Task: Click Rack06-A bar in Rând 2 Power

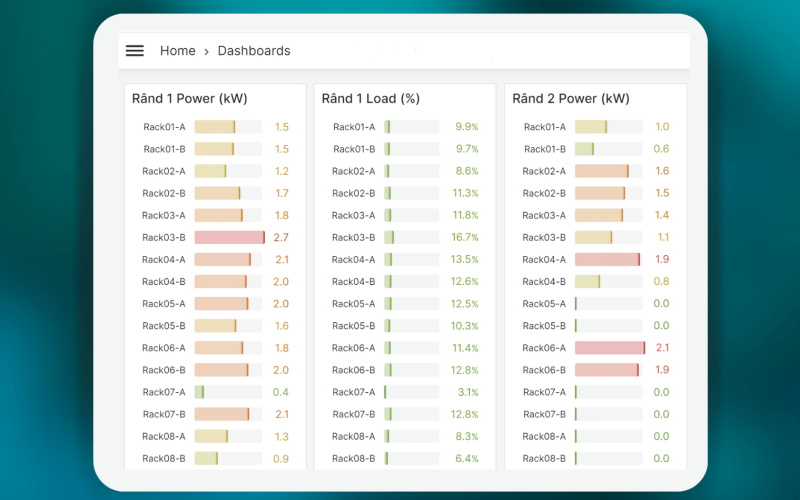Action: 610,348
